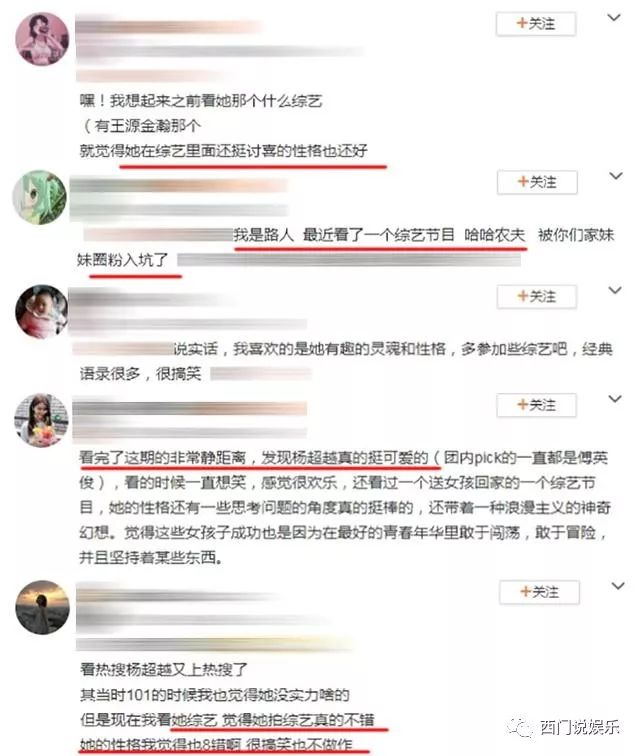
Task: Follow the green-haired avatar commenter via +关注
Action: click(537, 182)
